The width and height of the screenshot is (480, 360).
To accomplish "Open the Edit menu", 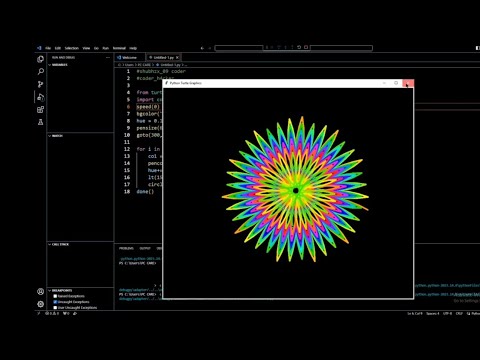I will (58, 48).
